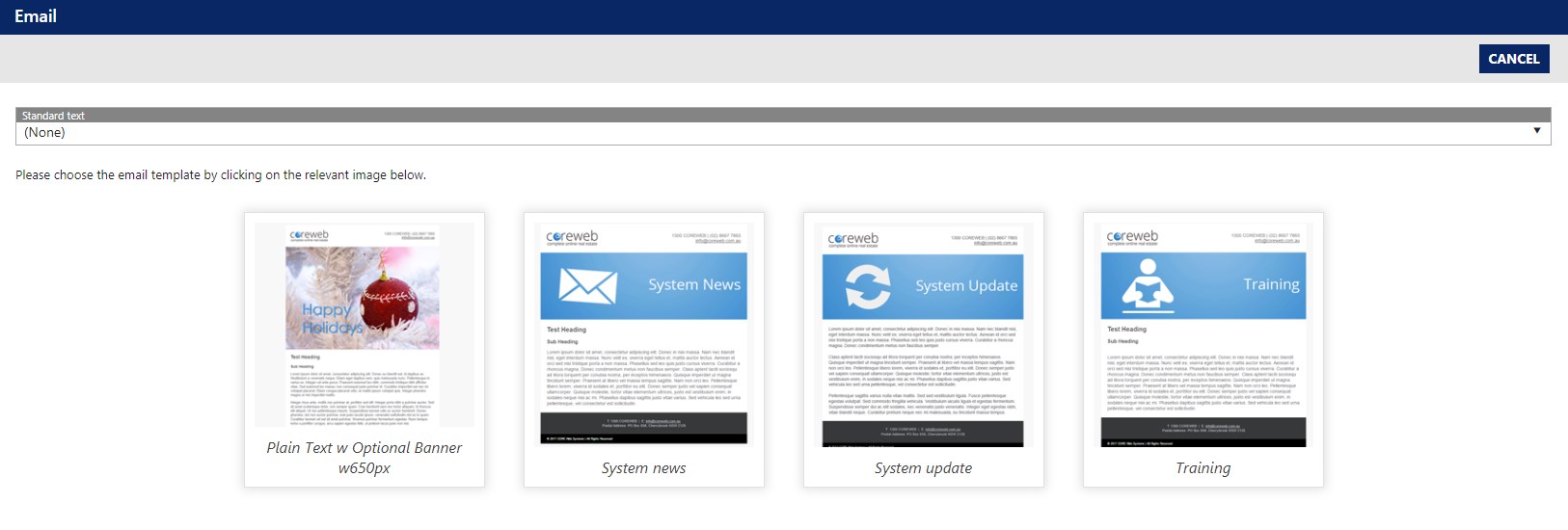Pick the 'Training' caption label
The height and width of the screenshot is (530, 1568).
coord(1203,468)
